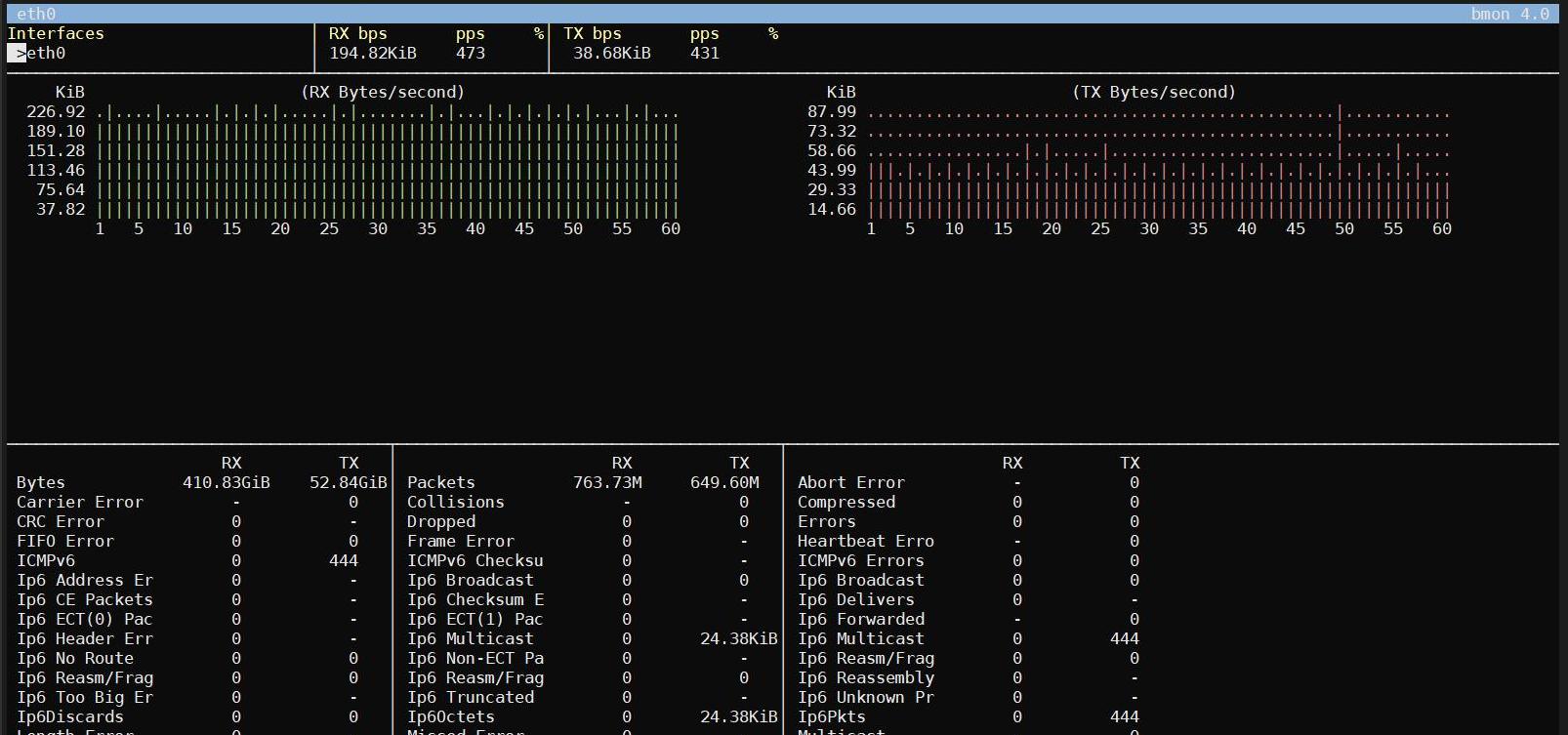
Task: Click the Ip6 Checksum E row label
Action: pos(475,599)
